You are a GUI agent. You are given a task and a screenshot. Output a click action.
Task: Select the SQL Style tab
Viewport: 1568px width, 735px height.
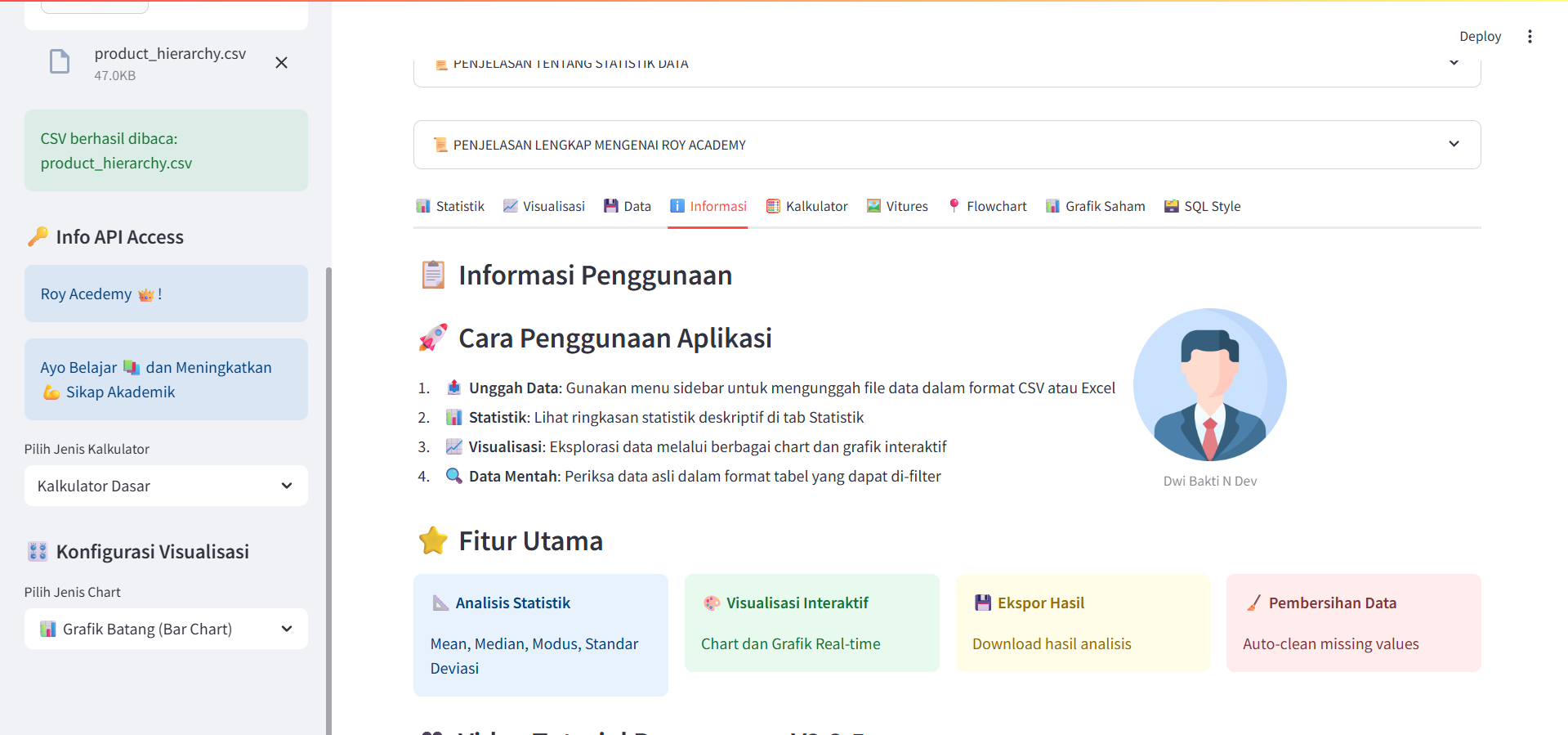1202,206
